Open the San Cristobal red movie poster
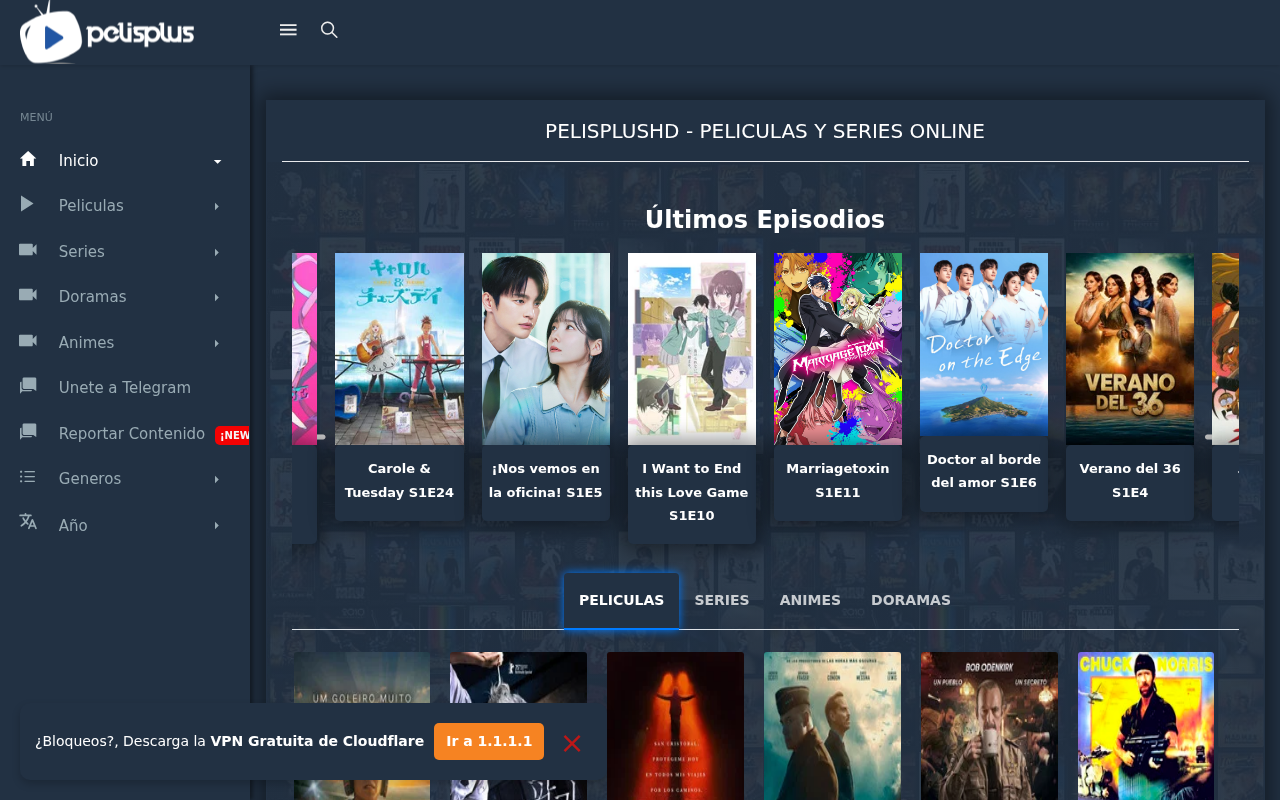This screenshot has height=800, width=1280. click(675, 726)
